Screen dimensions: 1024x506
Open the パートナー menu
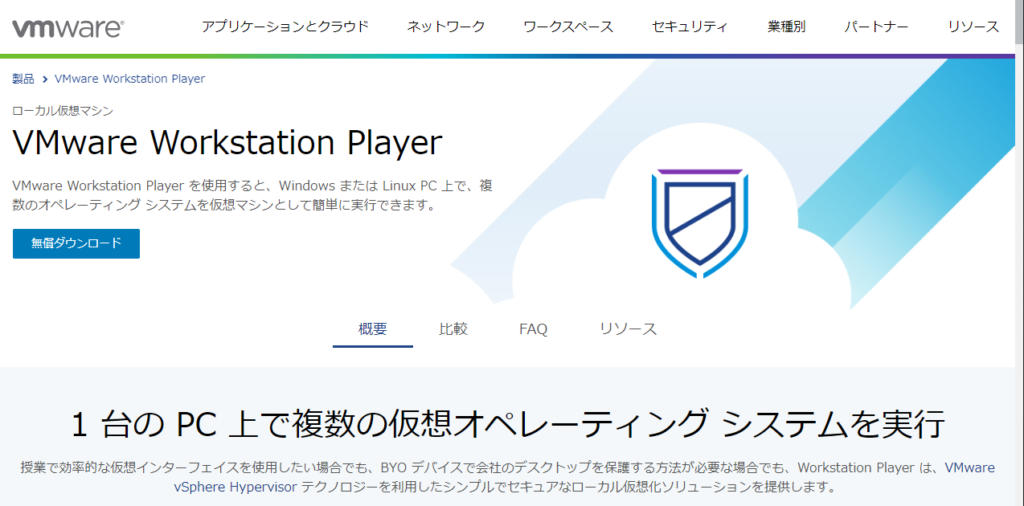pos(876,27)
